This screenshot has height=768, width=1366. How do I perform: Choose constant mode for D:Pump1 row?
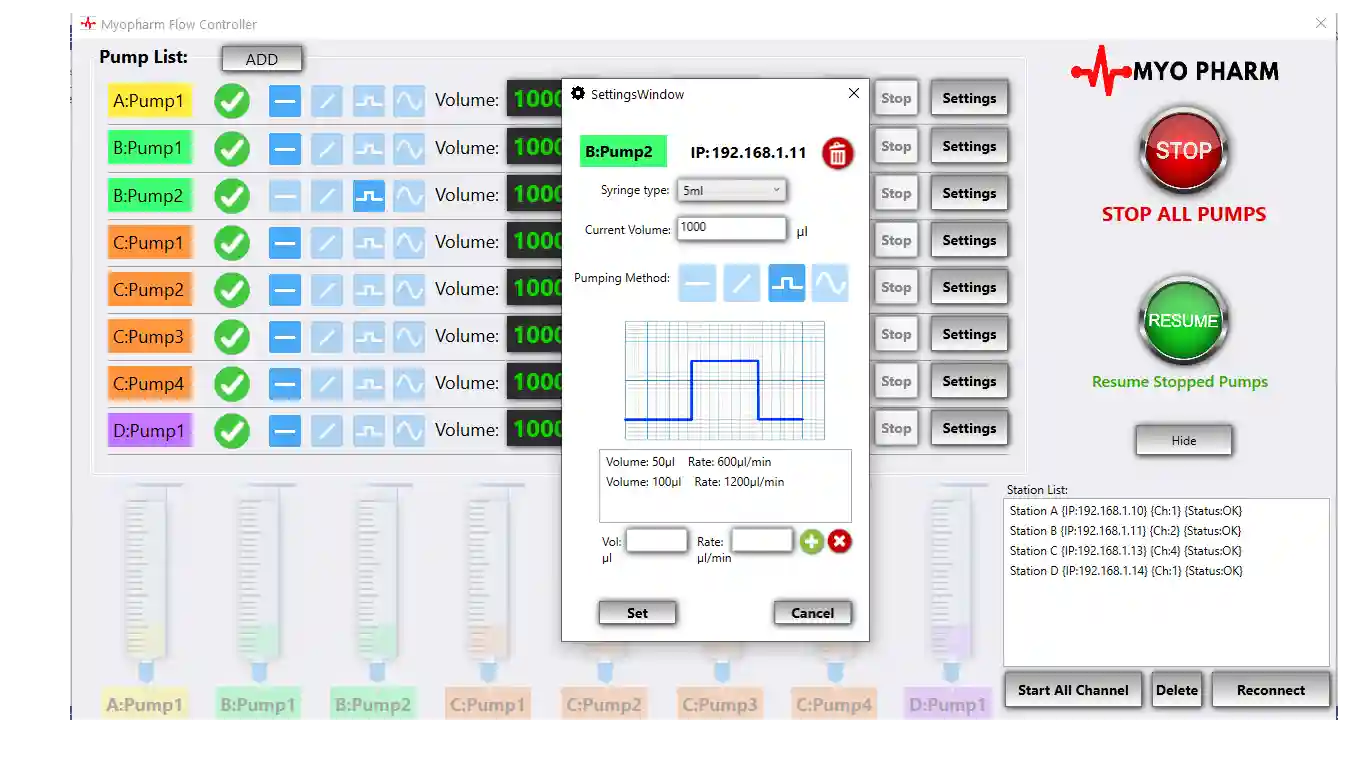(285, 430)
